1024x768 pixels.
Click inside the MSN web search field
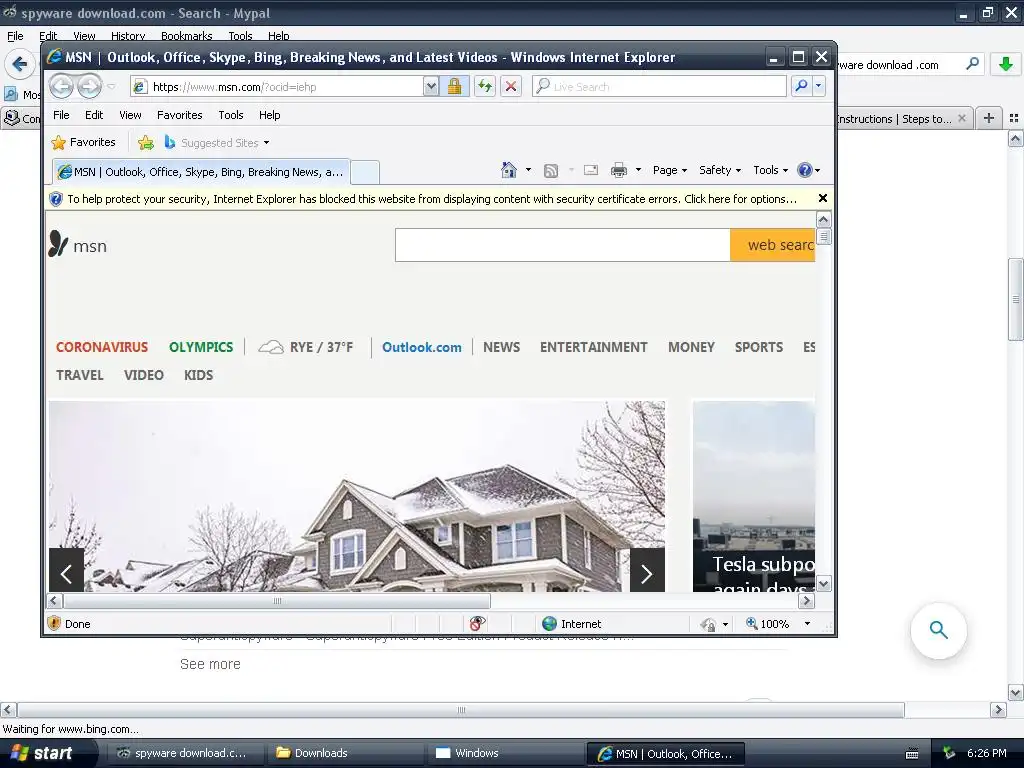coord(562,245)
